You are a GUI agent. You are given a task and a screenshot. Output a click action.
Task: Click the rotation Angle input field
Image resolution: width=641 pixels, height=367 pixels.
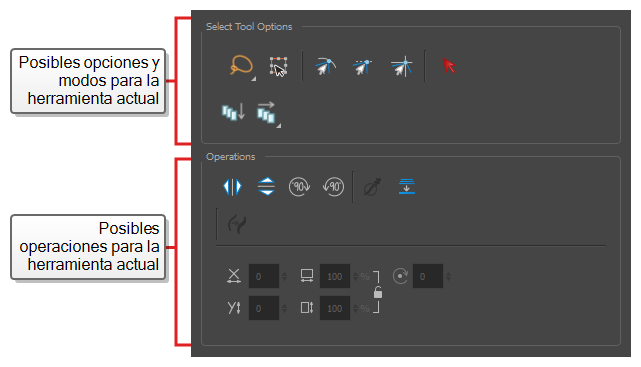coord(428,276)
